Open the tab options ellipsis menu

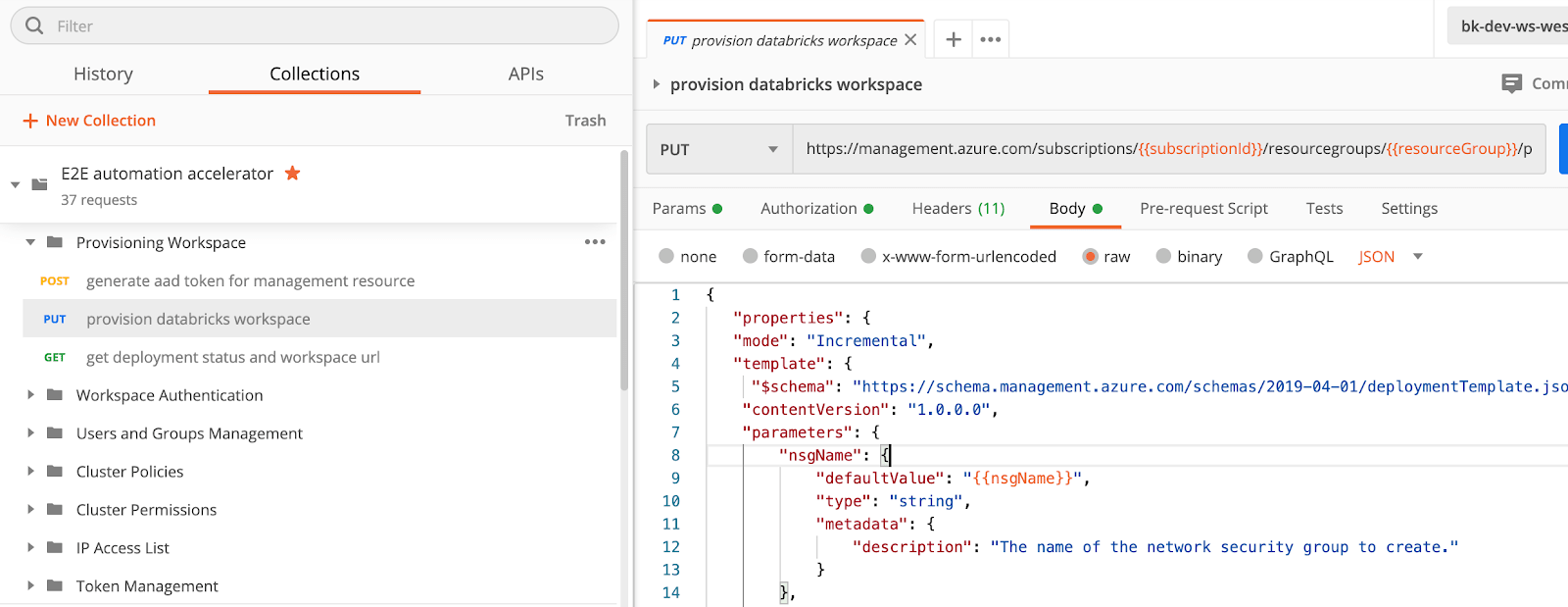tap(991, 40)
